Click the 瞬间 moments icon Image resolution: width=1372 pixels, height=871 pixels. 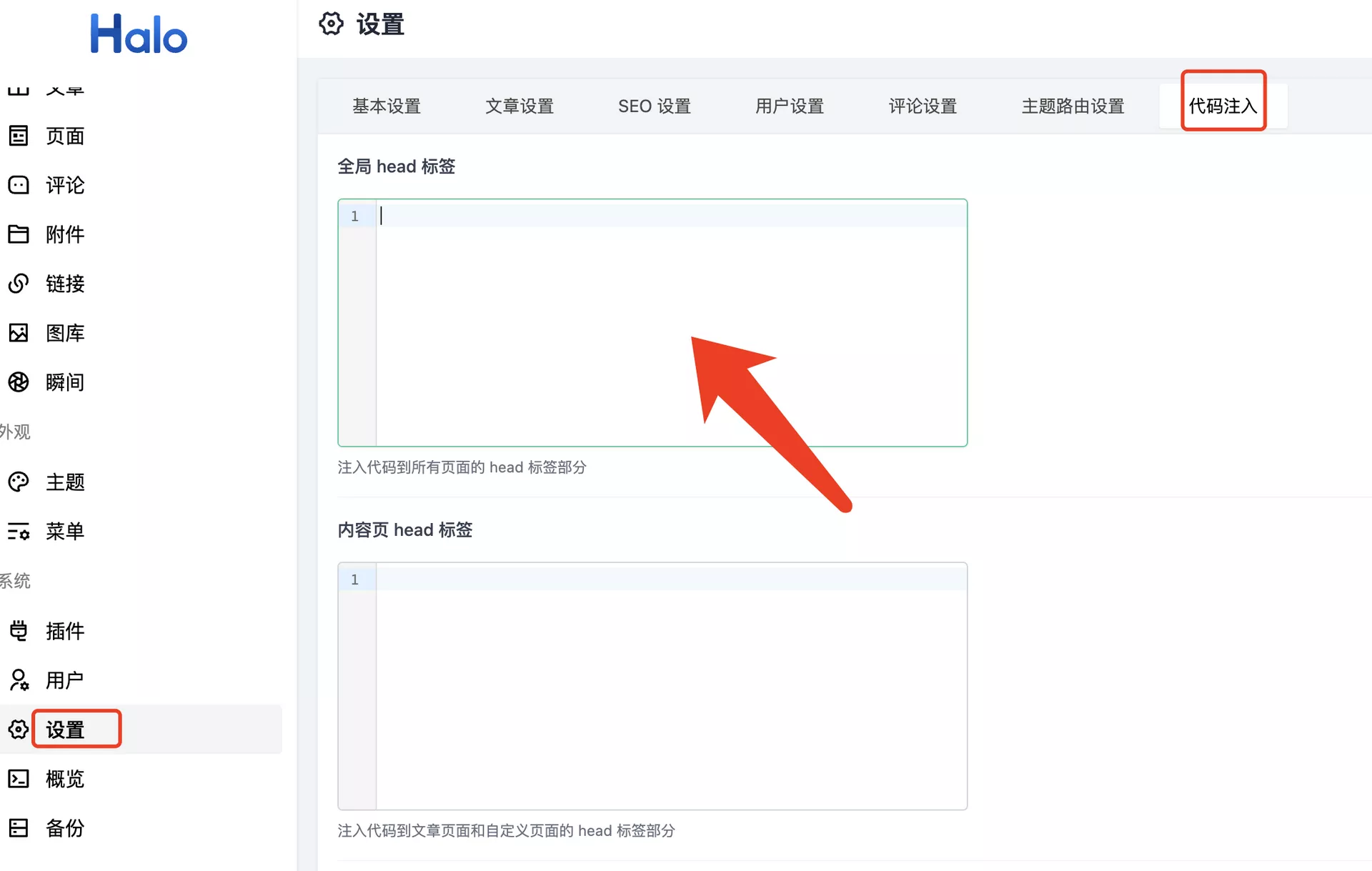tap(19, 382)
